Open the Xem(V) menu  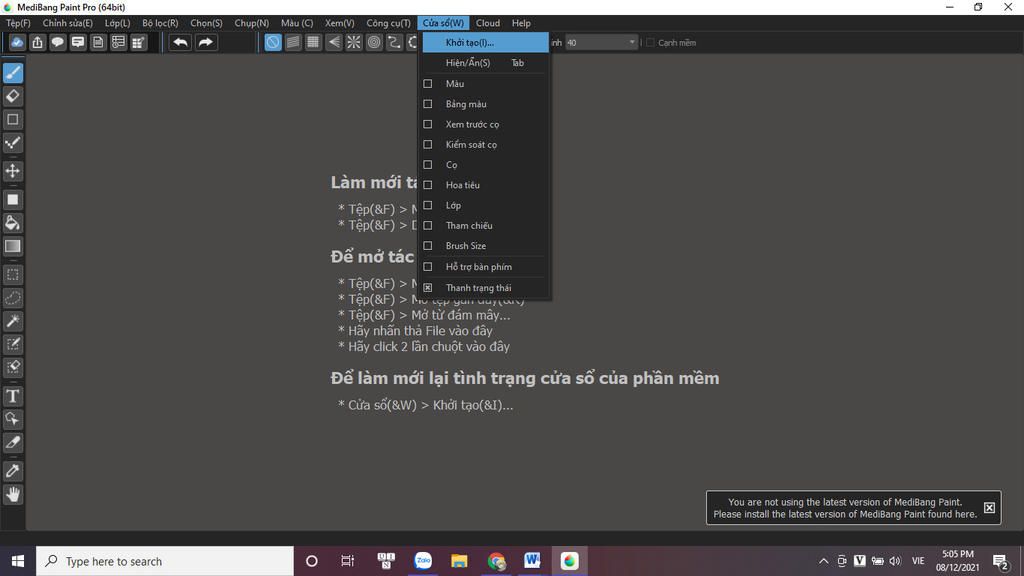340,23
